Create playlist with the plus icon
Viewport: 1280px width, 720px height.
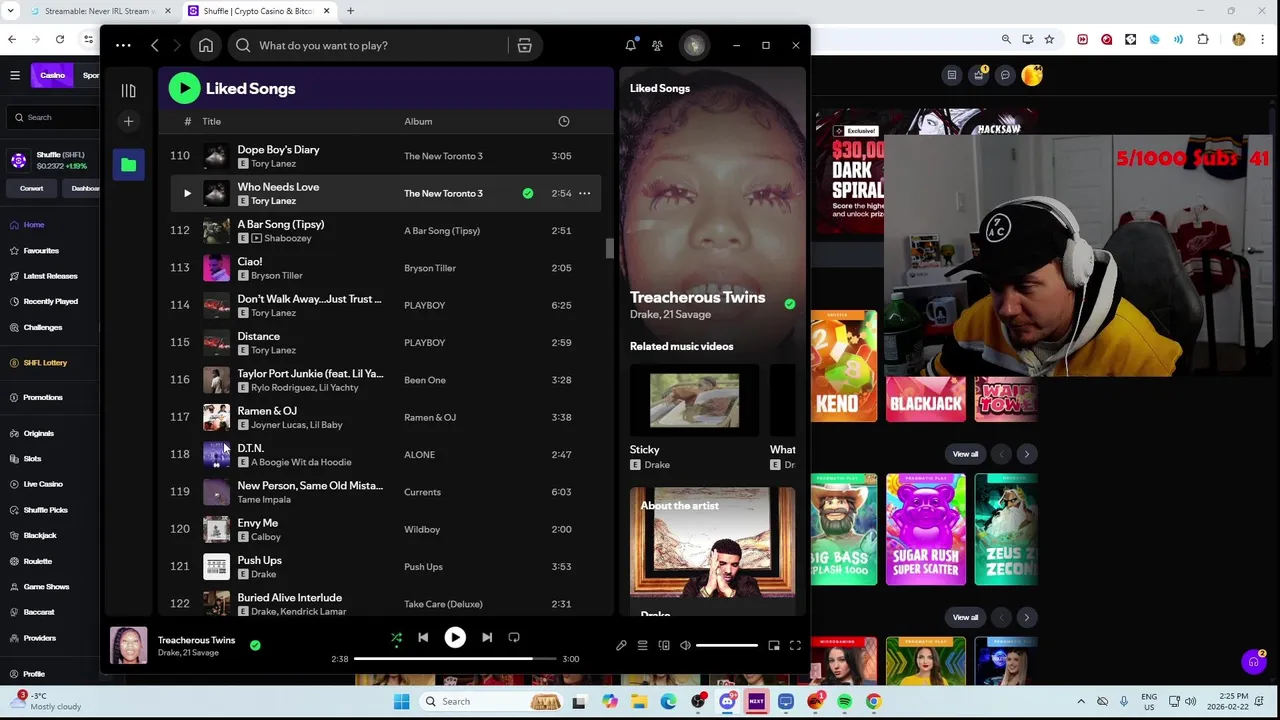point(128,121)
